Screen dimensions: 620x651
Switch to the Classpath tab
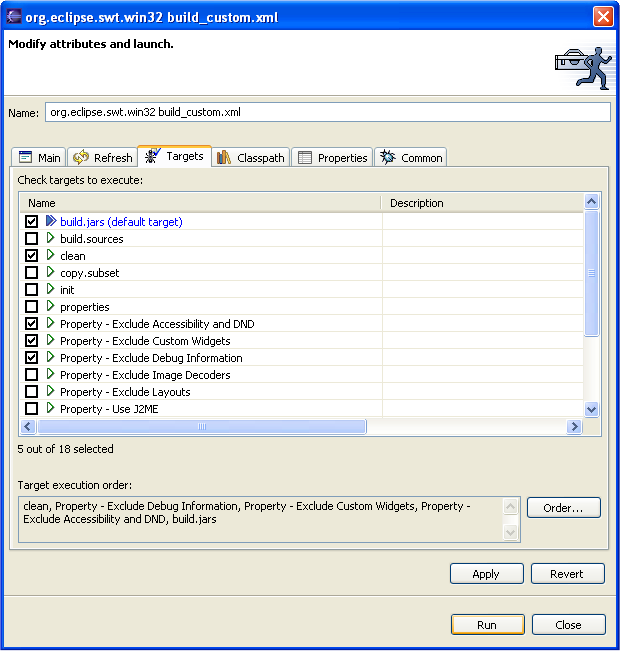(251, 157)
